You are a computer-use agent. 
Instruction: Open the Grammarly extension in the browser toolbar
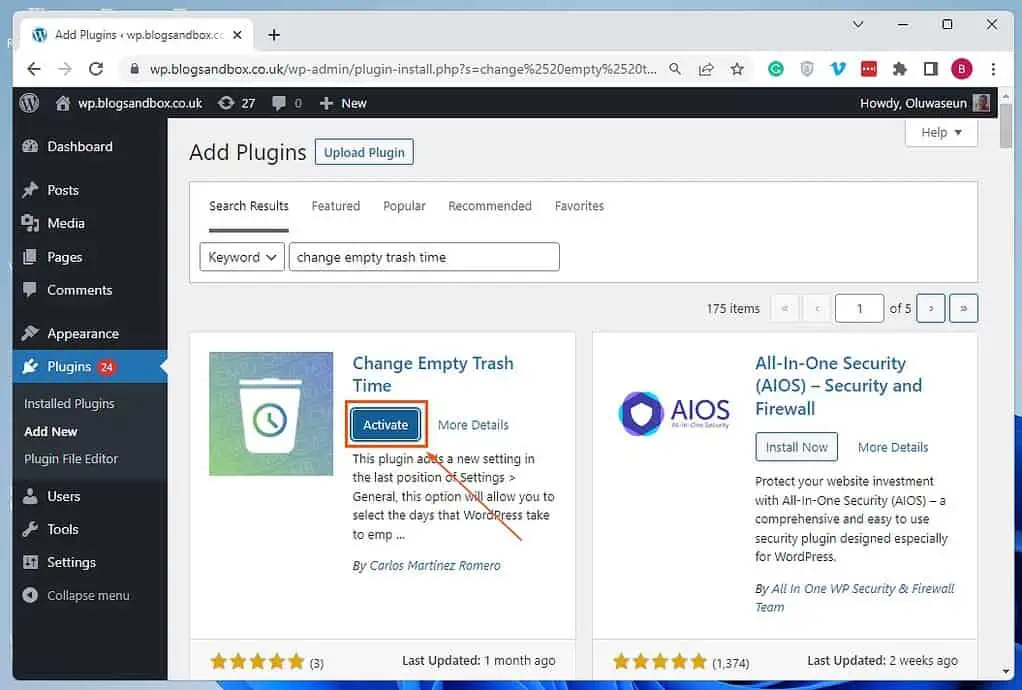776,68
